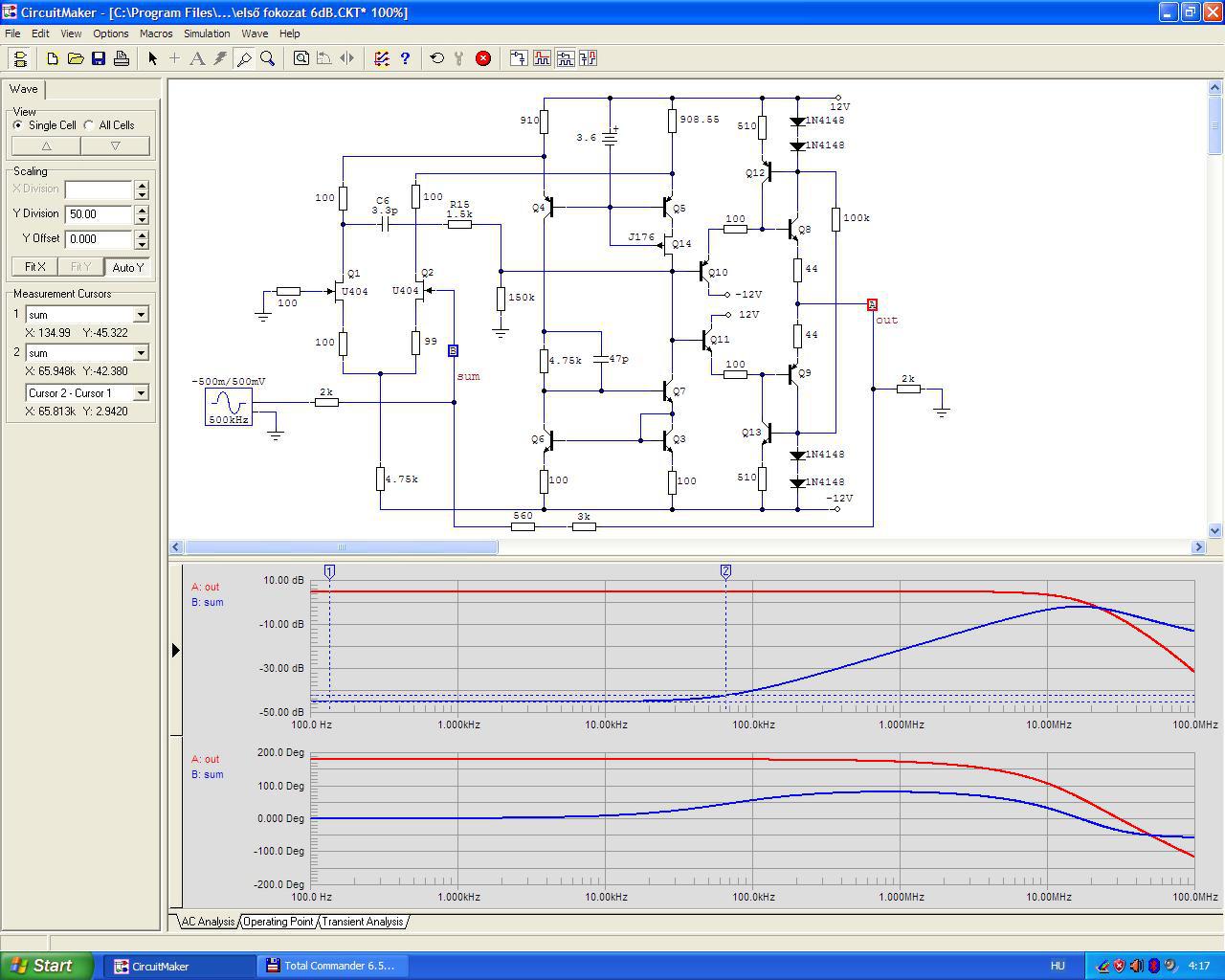Click the schematic horizontal scrollbar thumb
This screenshot has height=980, width=1225.
pyautogui.click(x=341, y=547)
